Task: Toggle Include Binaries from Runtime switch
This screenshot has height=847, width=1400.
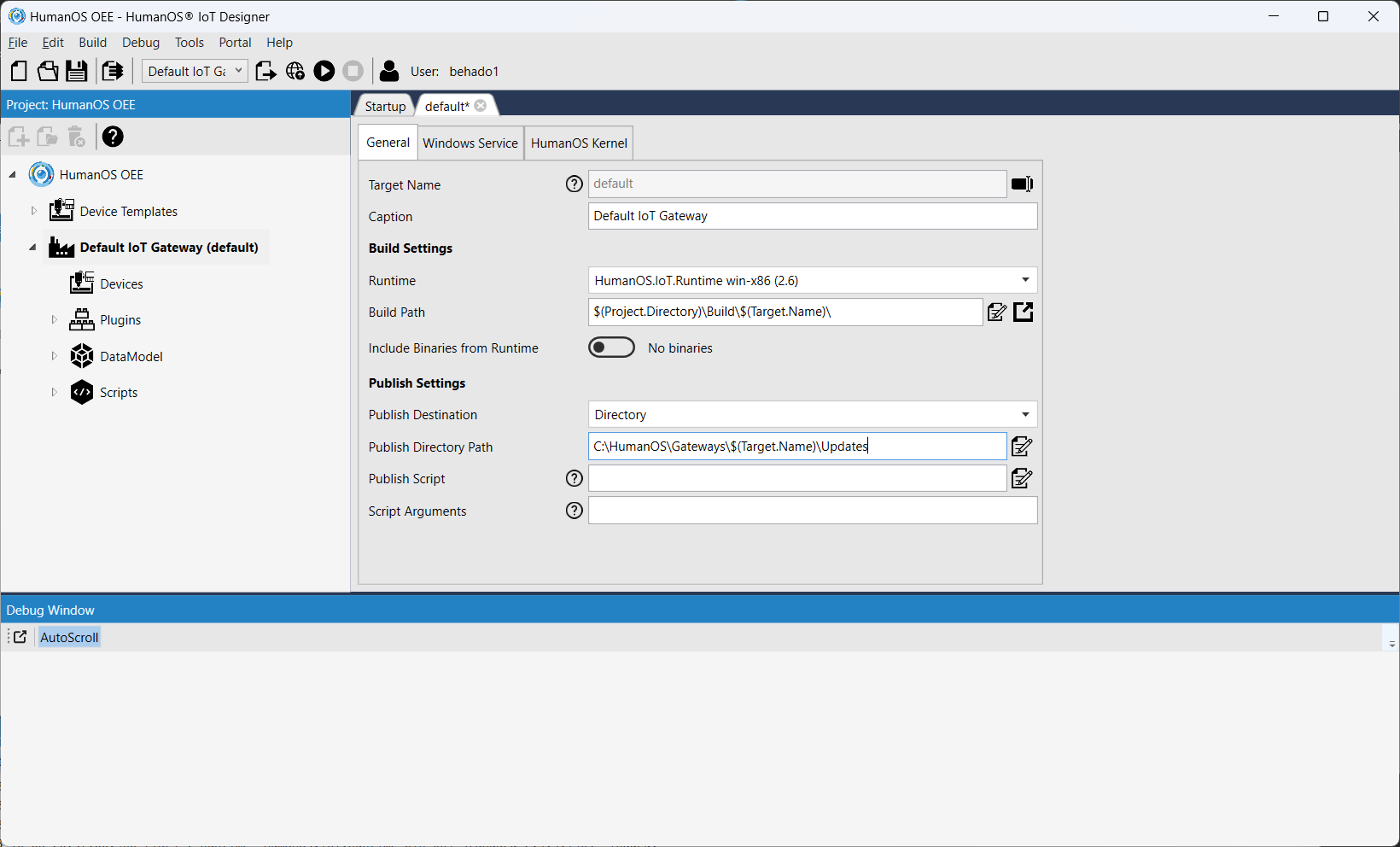Action: pos(611,348)
